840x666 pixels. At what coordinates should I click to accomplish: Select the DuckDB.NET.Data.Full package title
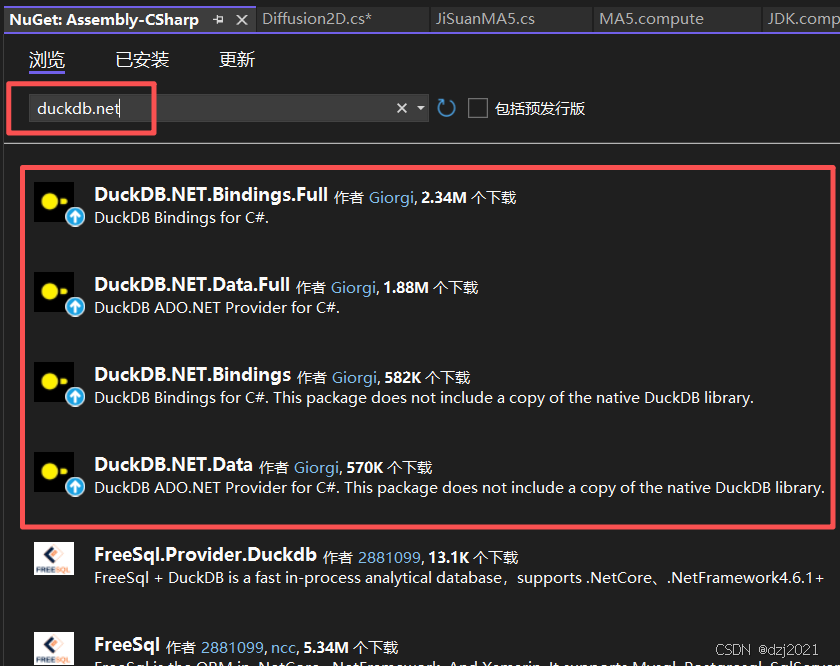click(192, 285)
